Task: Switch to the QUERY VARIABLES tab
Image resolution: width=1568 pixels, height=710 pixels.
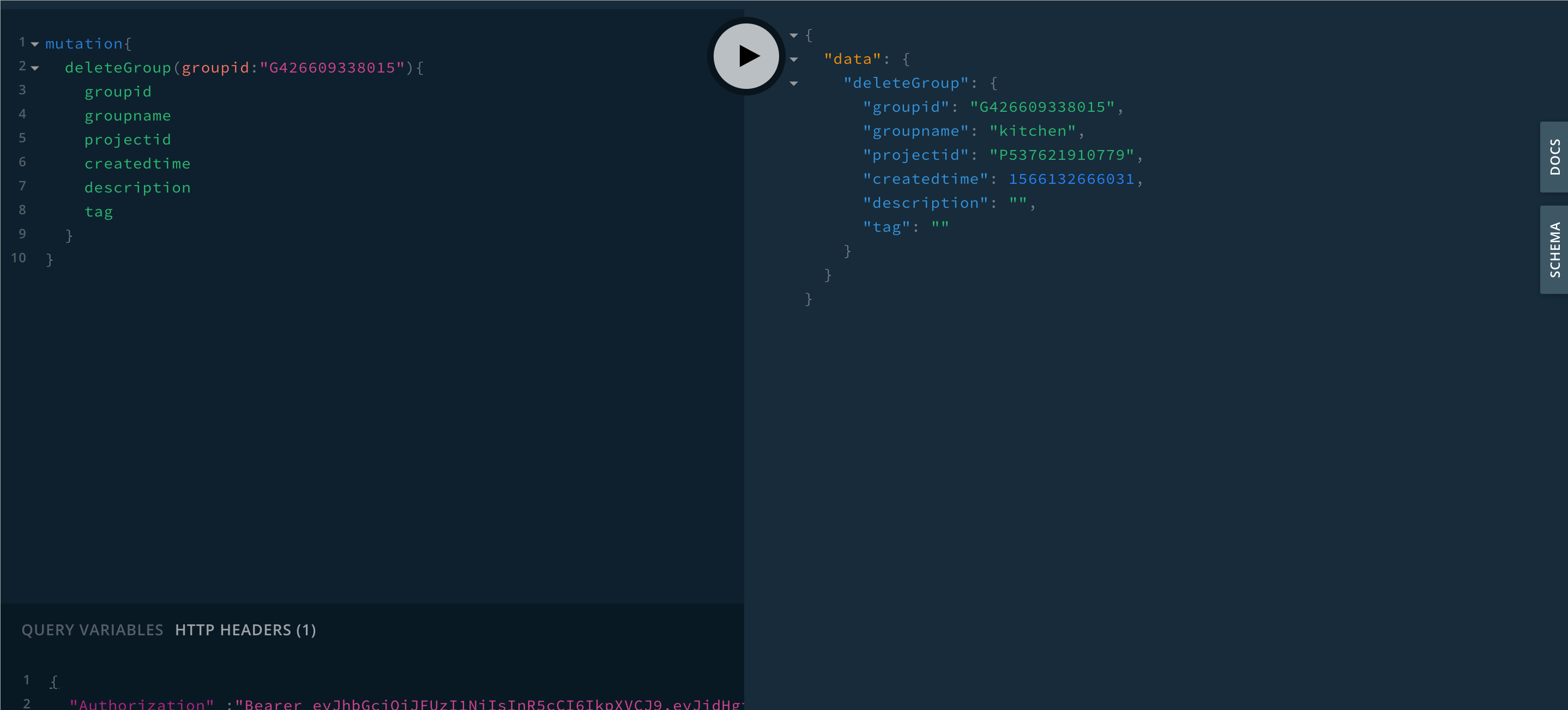Action: point(93,630)
